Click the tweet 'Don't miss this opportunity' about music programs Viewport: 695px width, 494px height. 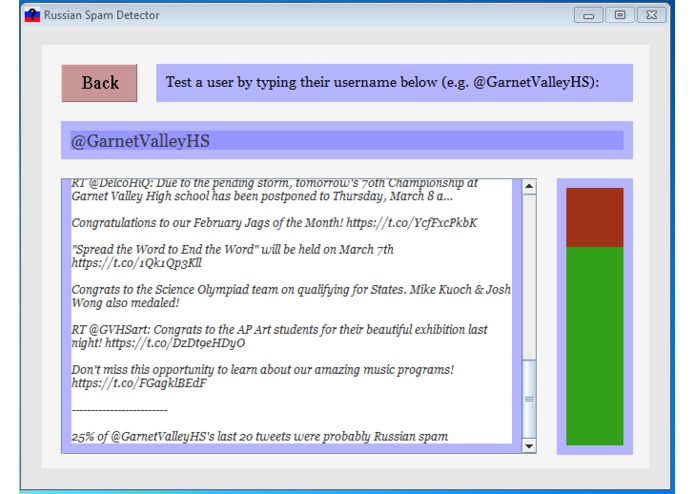point(263,376)
